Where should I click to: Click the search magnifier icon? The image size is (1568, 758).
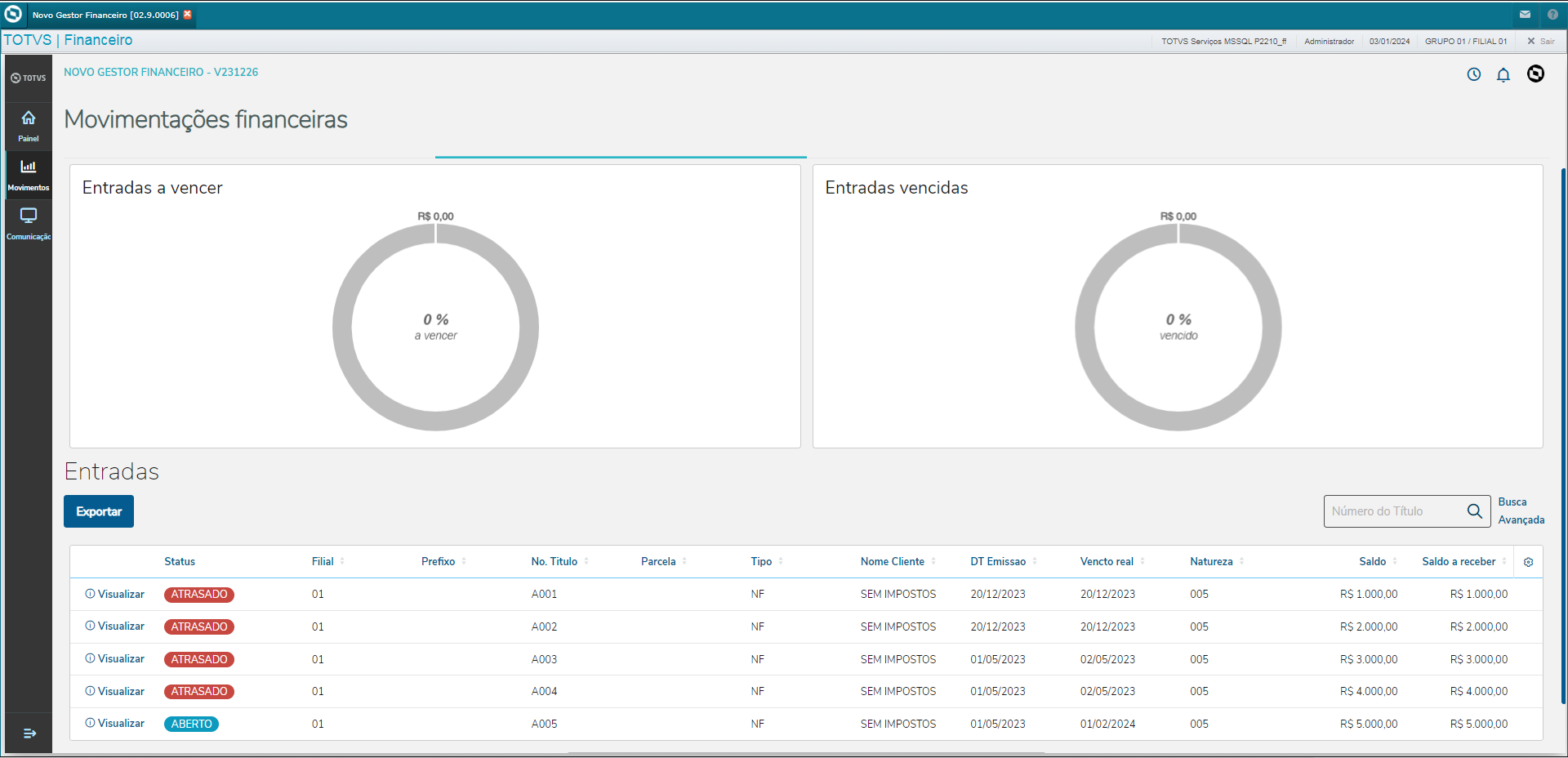(x=1475, y=511)
